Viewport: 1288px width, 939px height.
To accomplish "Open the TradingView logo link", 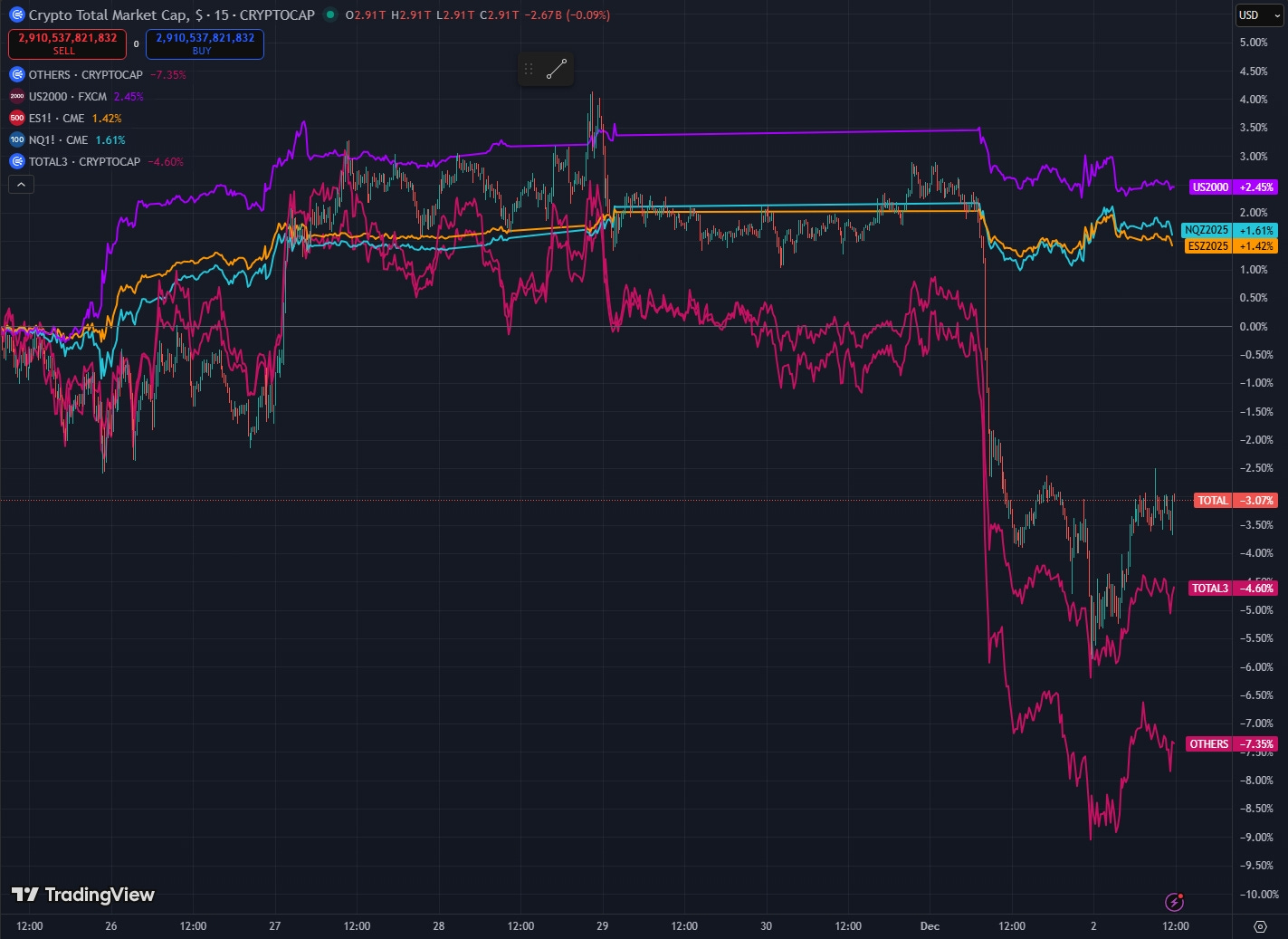I will point(82,895).
